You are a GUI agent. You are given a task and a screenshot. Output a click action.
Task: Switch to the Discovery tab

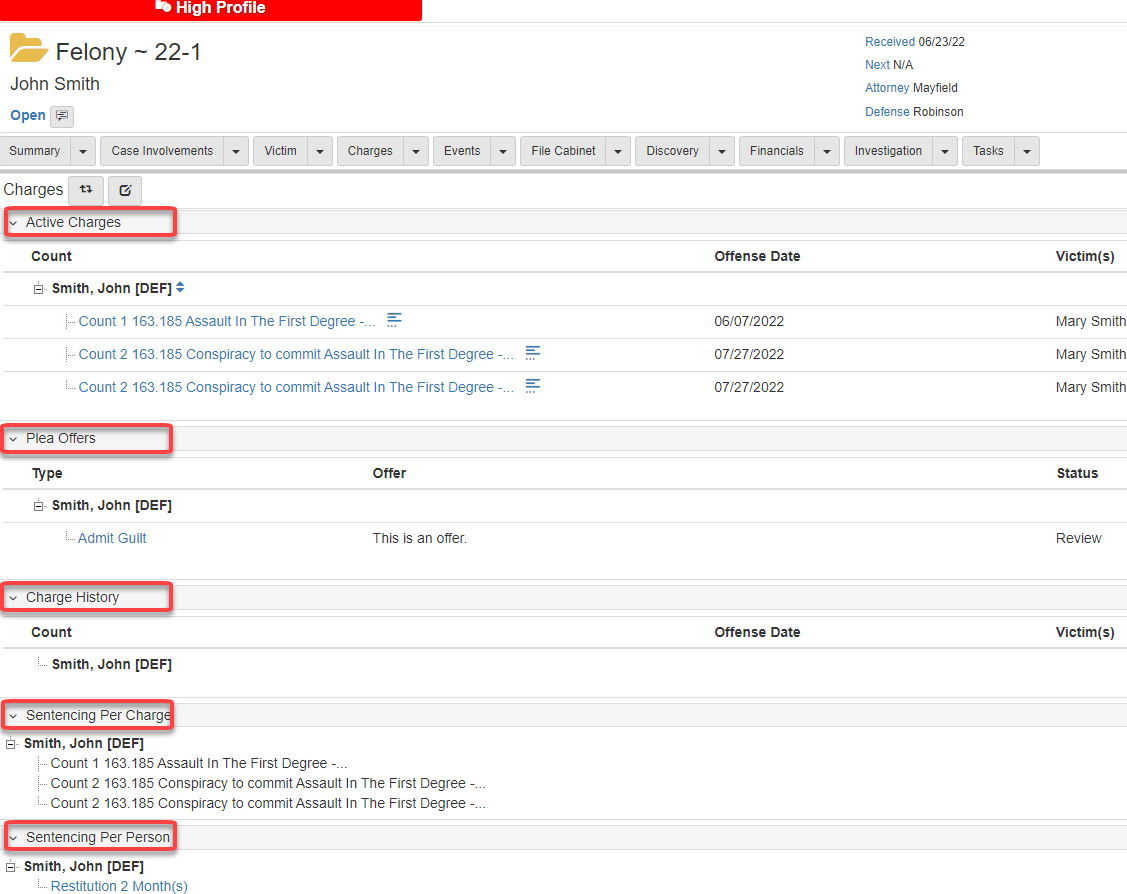coord(672,151)
